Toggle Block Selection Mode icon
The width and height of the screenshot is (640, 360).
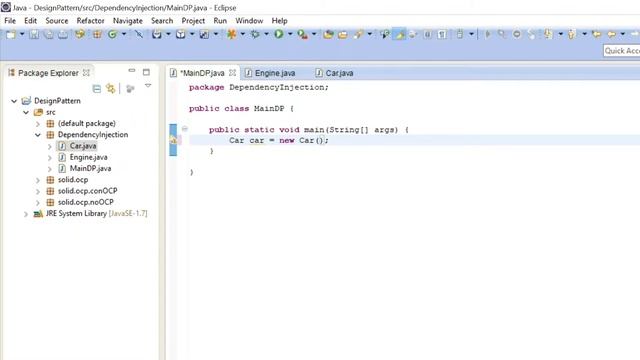pyautogui.click(x=427, y=35)
